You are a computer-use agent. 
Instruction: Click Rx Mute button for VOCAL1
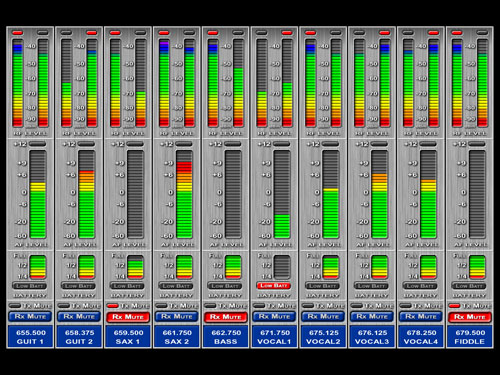click(274, 317)
